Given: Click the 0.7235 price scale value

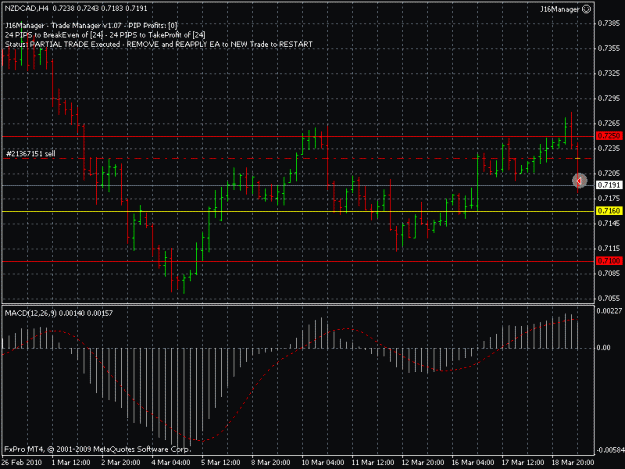Looking at the screenshot, I should tap(609, 148).
